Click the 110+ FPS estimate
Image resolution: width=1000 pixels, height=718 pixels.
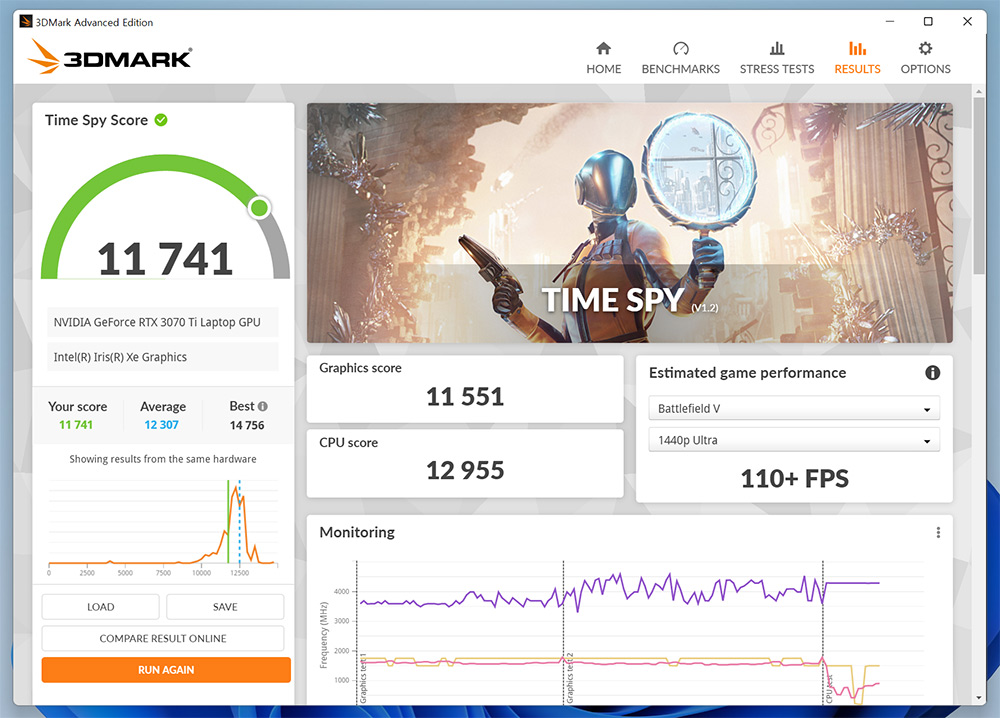point(795,478)
